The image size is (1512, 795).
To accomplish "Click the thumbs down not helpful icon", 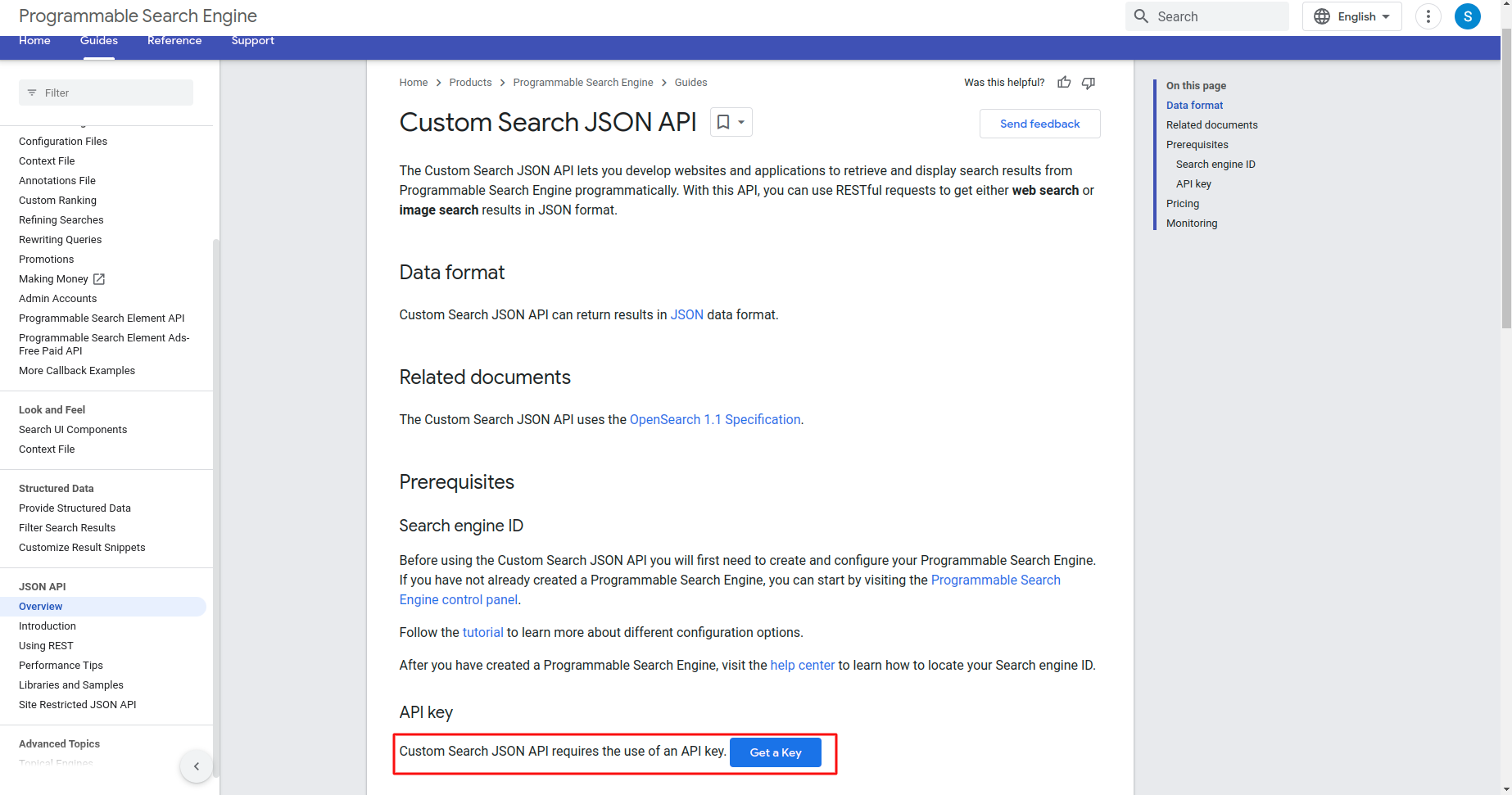I will click(1089, 82).
